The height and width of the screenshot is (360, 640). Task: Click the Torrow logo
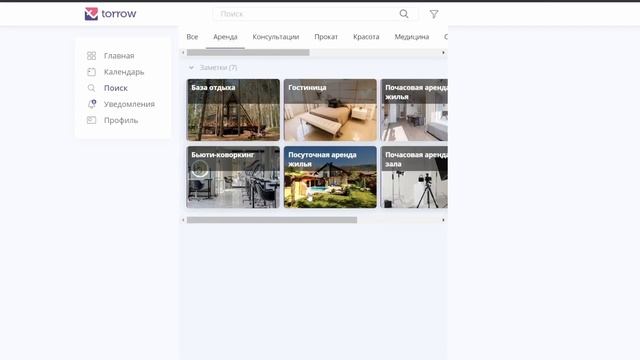click(x=110, y=14)
